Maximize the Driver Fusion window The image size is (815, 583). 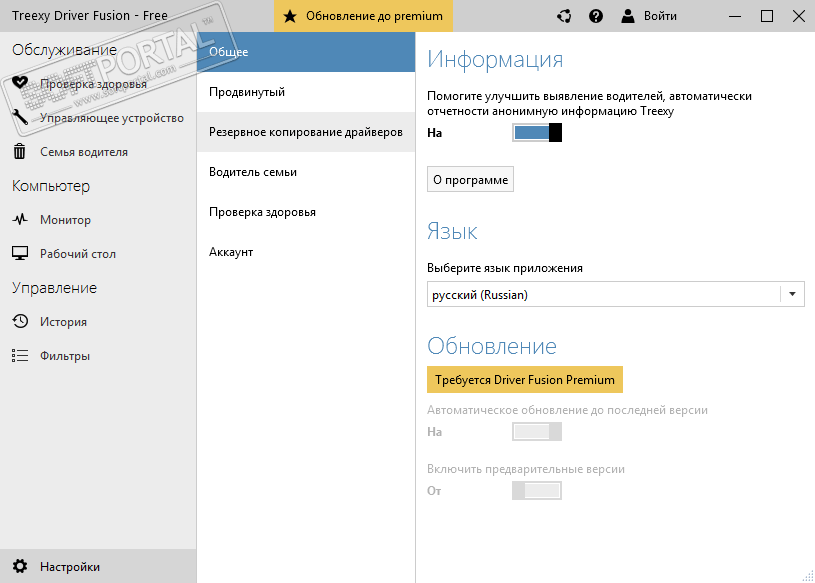click(x=767, y=16)
